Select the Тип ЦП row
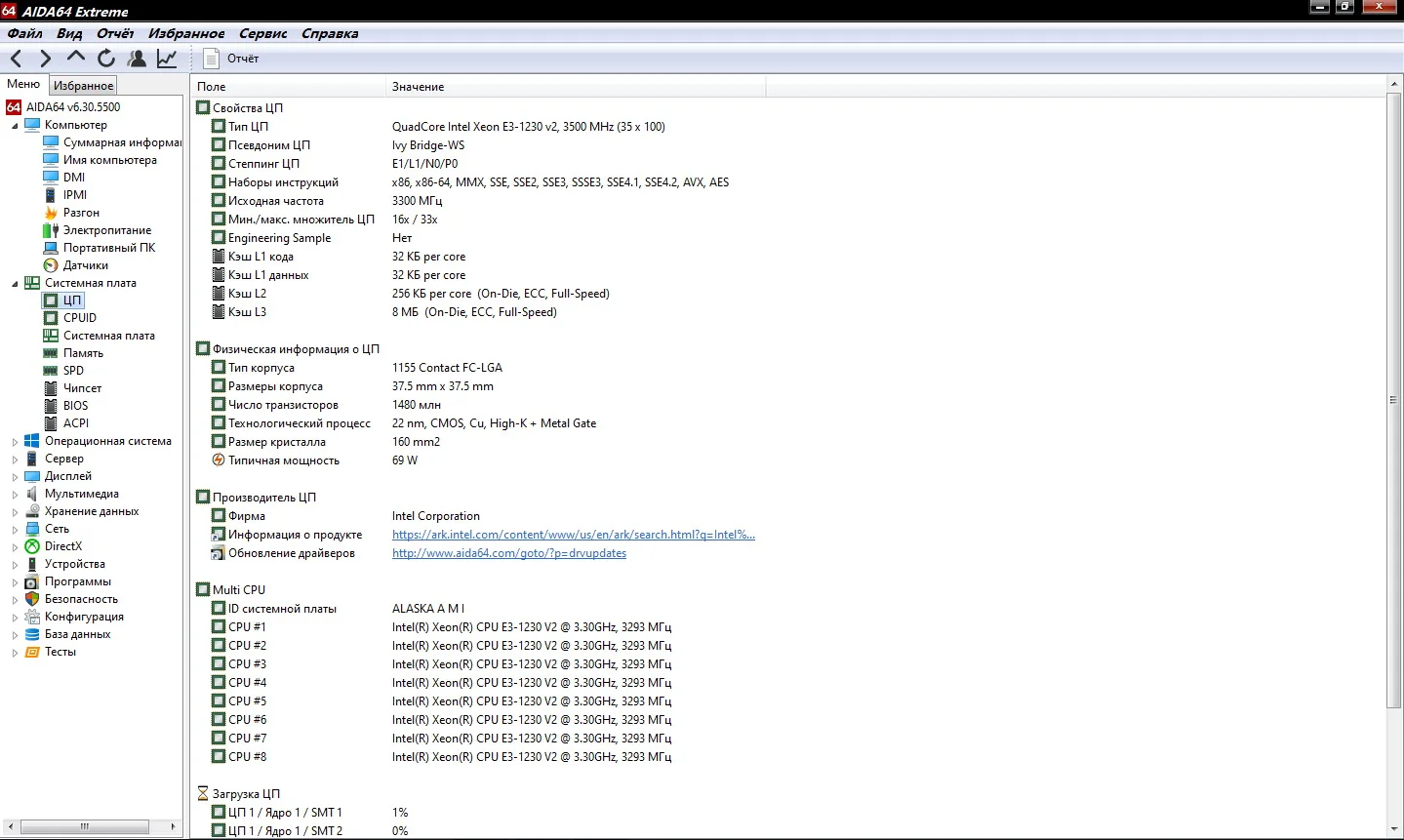The image size is (1404, 840). click(x=788, y=127)
